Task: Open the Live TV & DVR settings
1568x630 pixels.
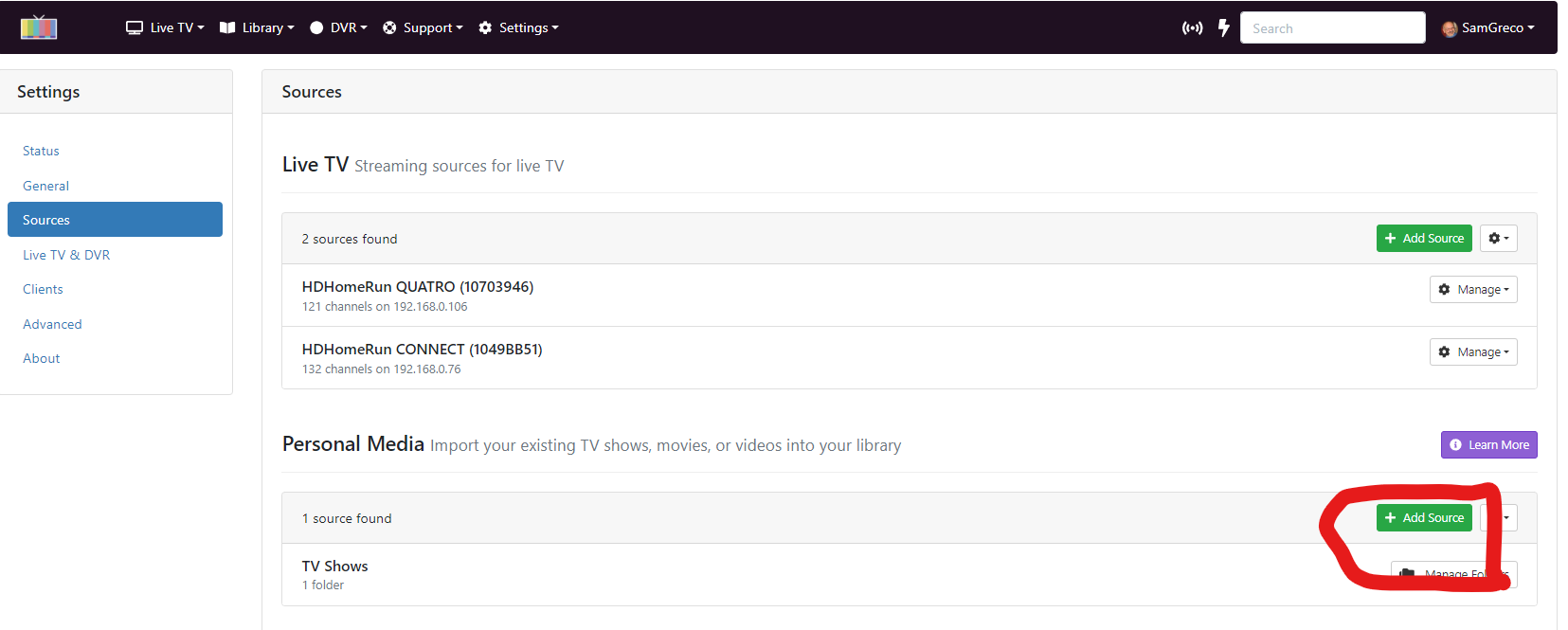Action: click(66, 256)
